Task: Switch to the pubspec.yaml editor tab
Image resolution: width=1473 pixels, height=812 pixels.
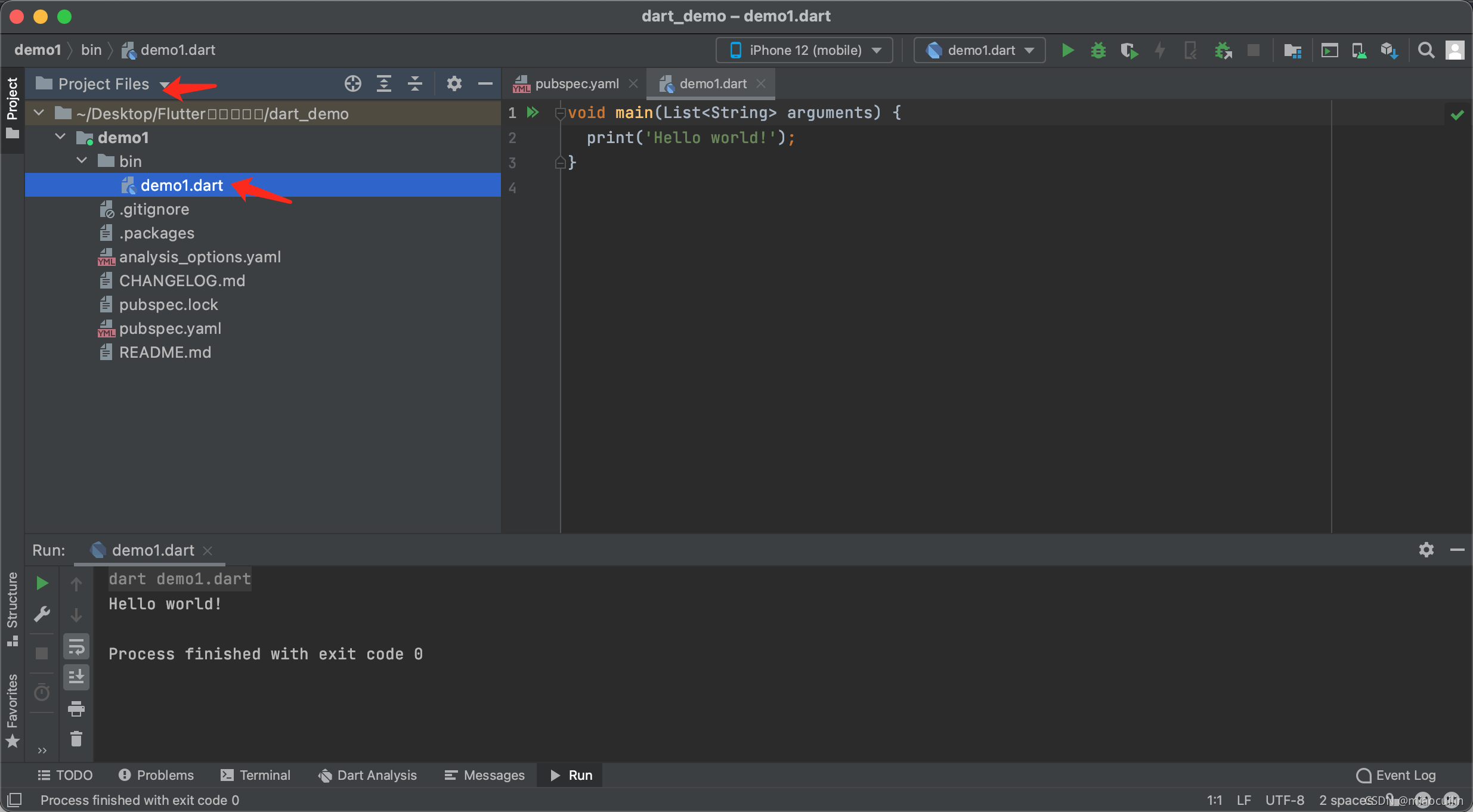Action: click(x=576, y=83)
